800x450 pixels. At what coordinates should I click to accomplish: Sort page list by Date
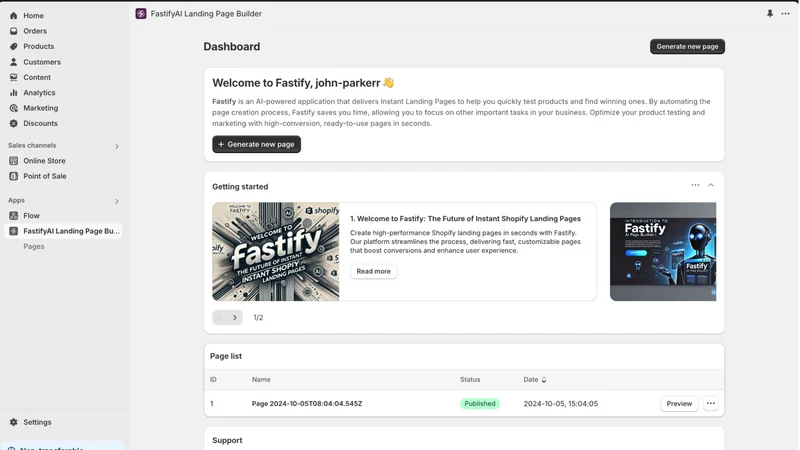[x=535, y=380]
